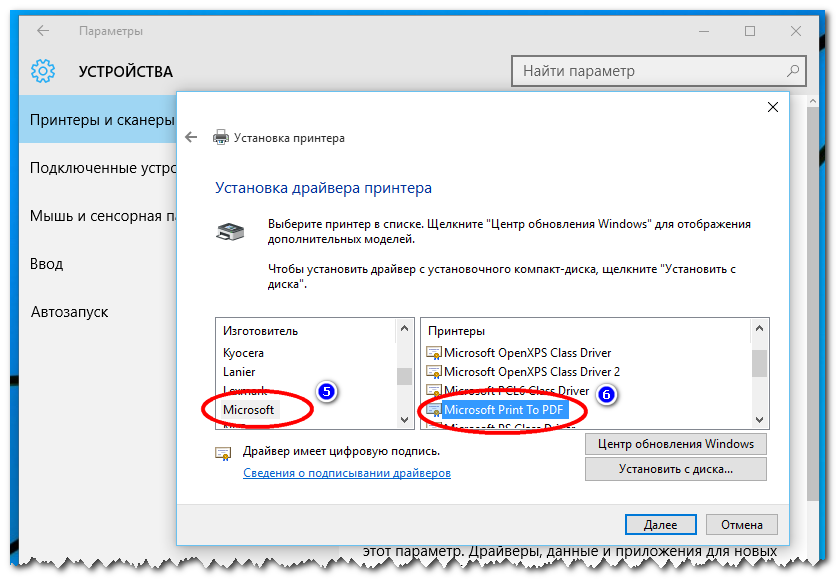Click the printer icon beside Microsoft Print To PDF
The image size is (836, 585).
(x=435, y=410)
